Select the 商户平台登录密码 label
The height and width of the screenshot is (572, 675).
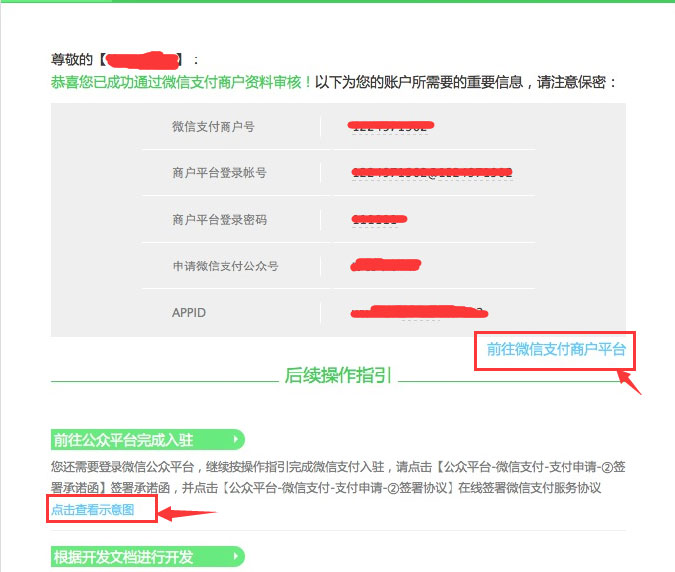coord(219,220)
